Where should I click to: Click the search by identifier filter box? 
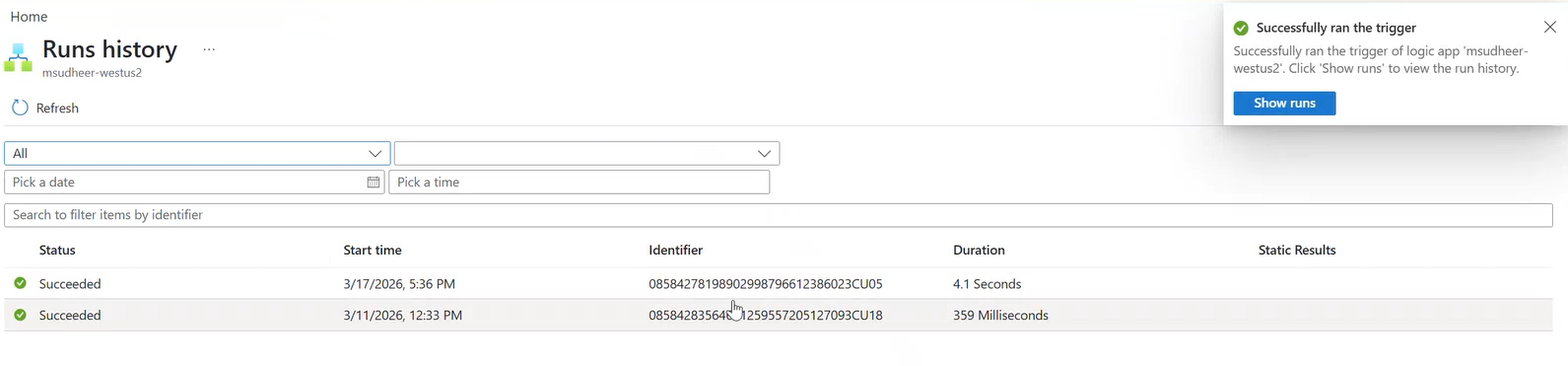(779, 215)
